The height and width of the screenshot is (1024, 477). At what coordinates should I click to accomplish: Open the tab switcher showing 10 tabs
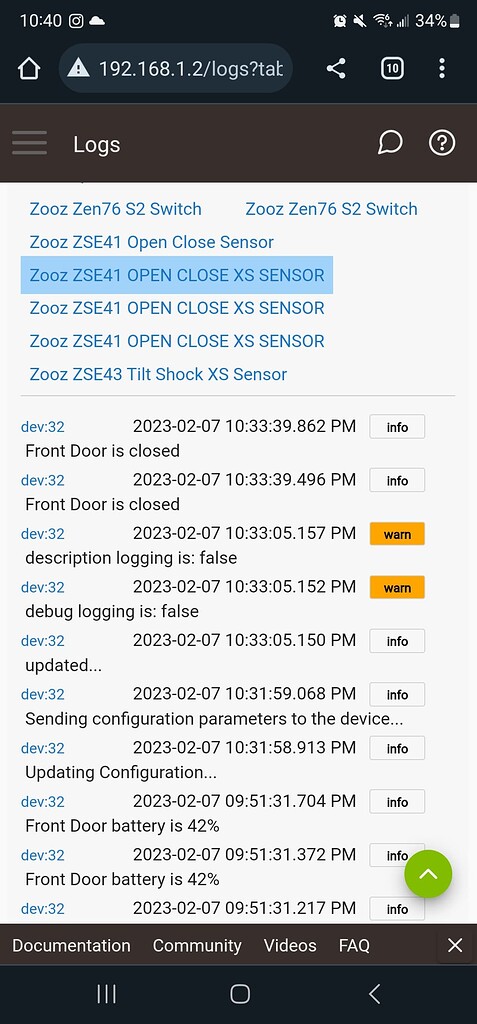click(391, 68)
